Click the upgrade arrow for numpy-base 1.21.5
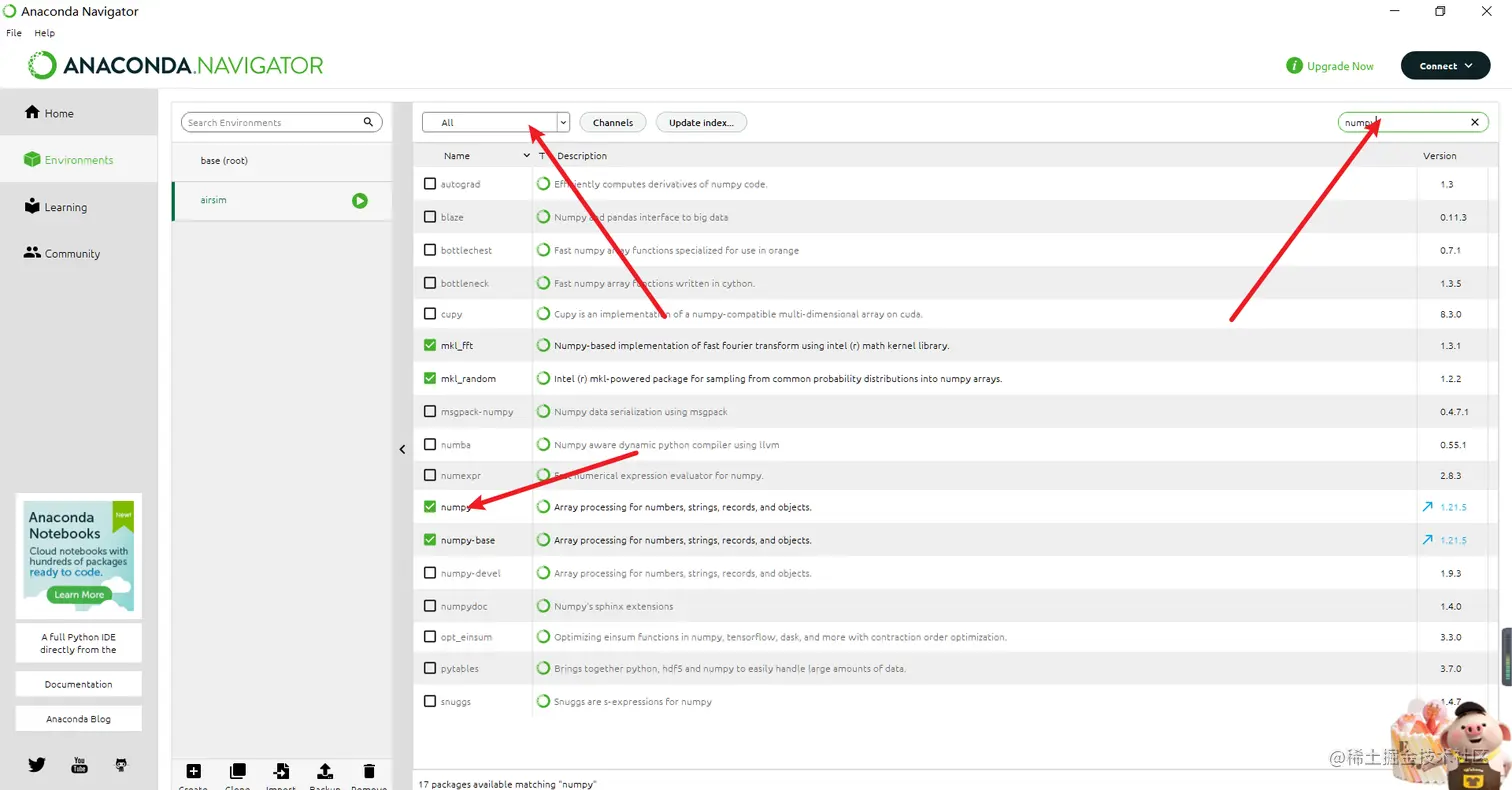This screenshot has width=1512, height=790. click(x=1427, y=540)
